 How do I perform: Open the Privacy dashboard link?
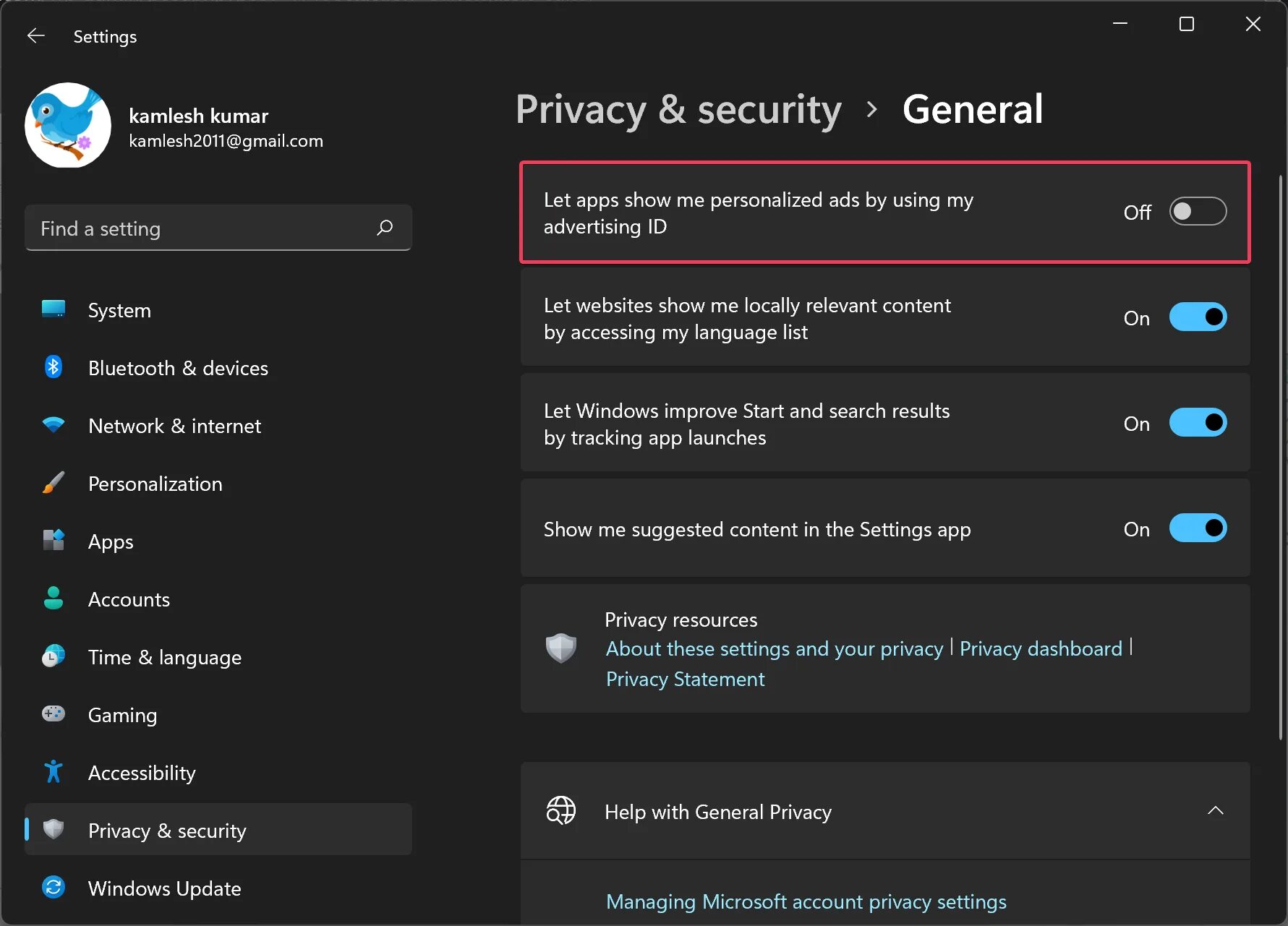[1041, 648]
